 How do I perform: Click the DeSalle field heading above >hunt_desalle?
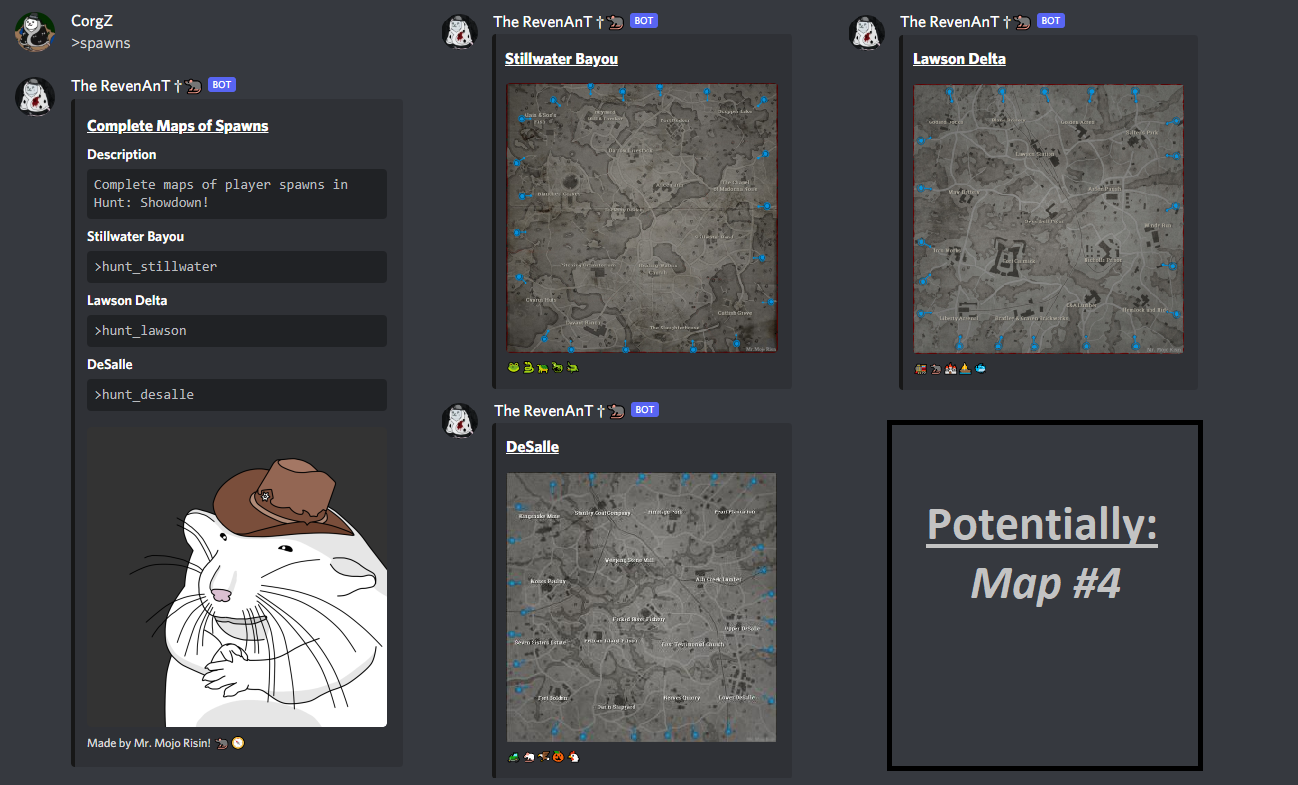110,365
